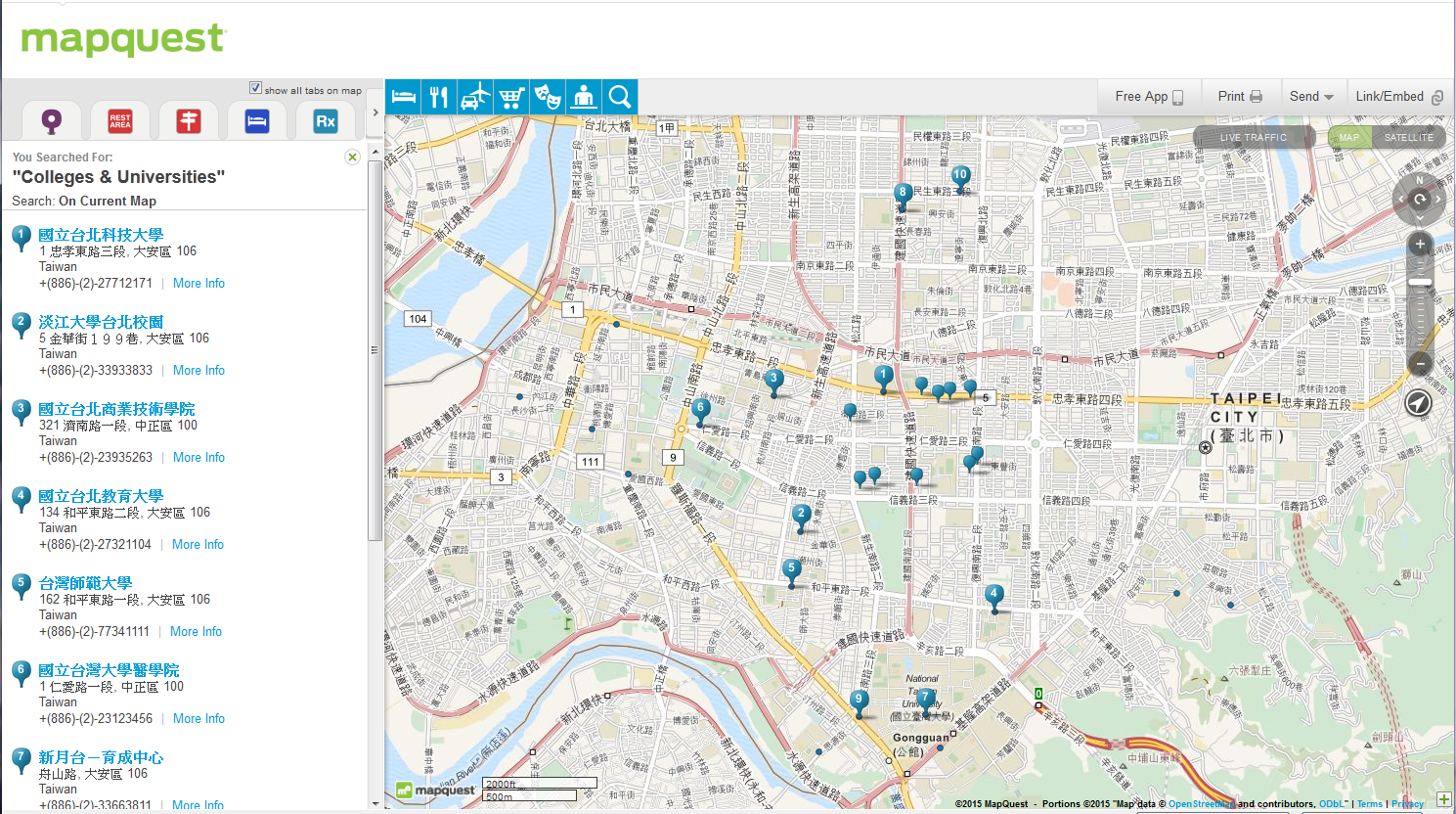This screenshot has height=814, width=1456.
Task: Click More Info for result 1
Action: click(199, 283)
